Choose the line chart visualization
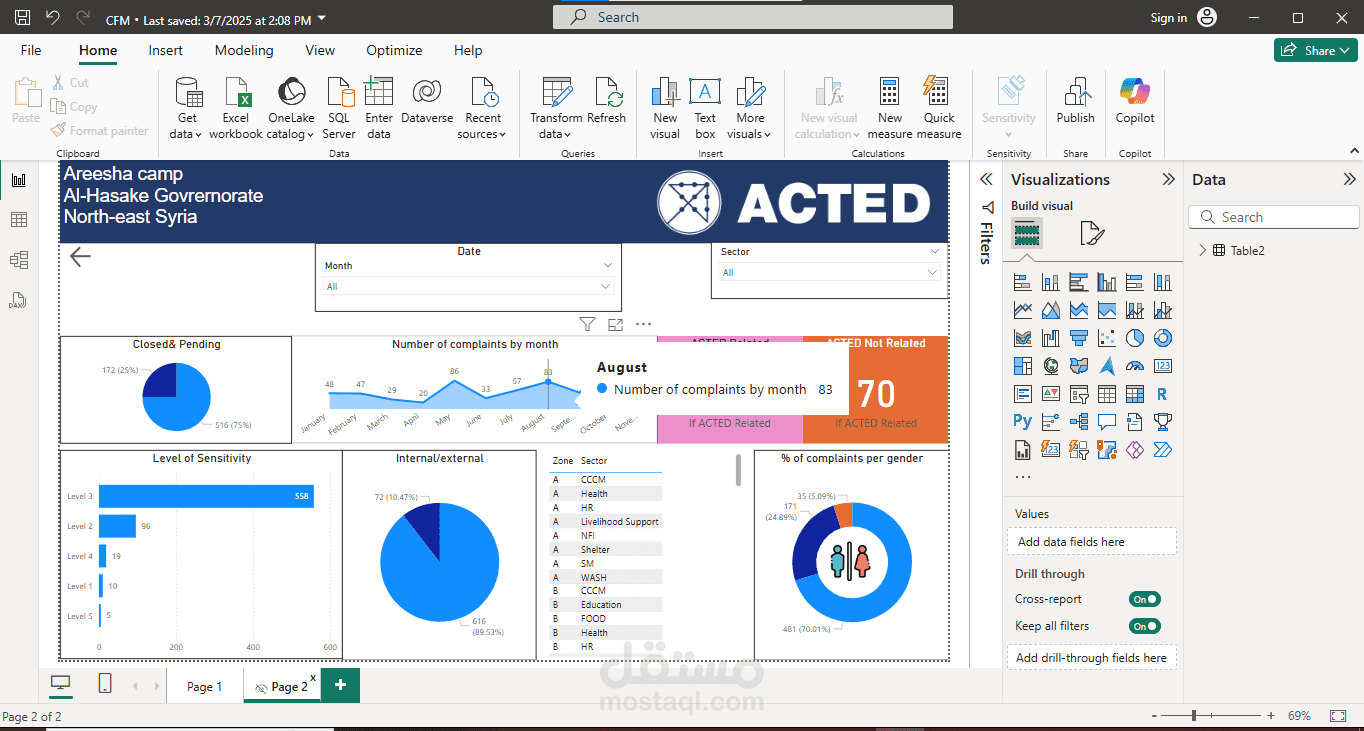This screenshot has width=1364, height=731. click(x=1022, y=310)
